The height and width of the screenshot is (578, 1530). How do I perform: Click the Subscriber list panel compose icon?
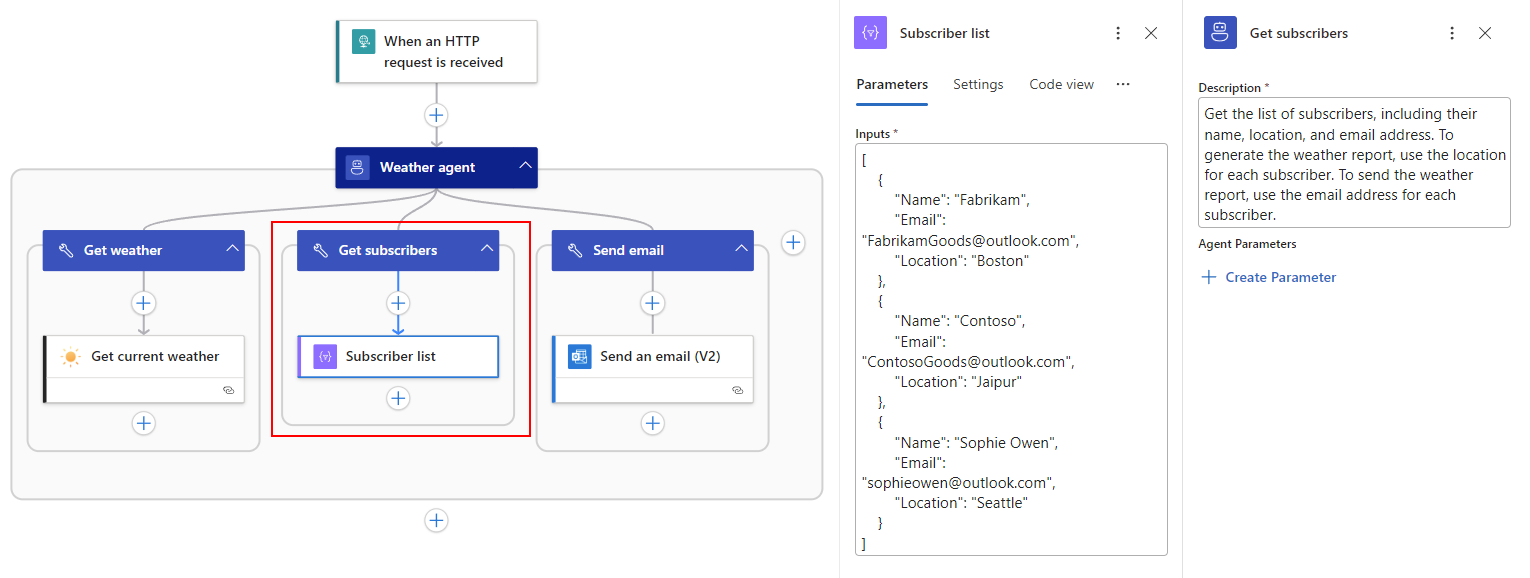[870, 33]
